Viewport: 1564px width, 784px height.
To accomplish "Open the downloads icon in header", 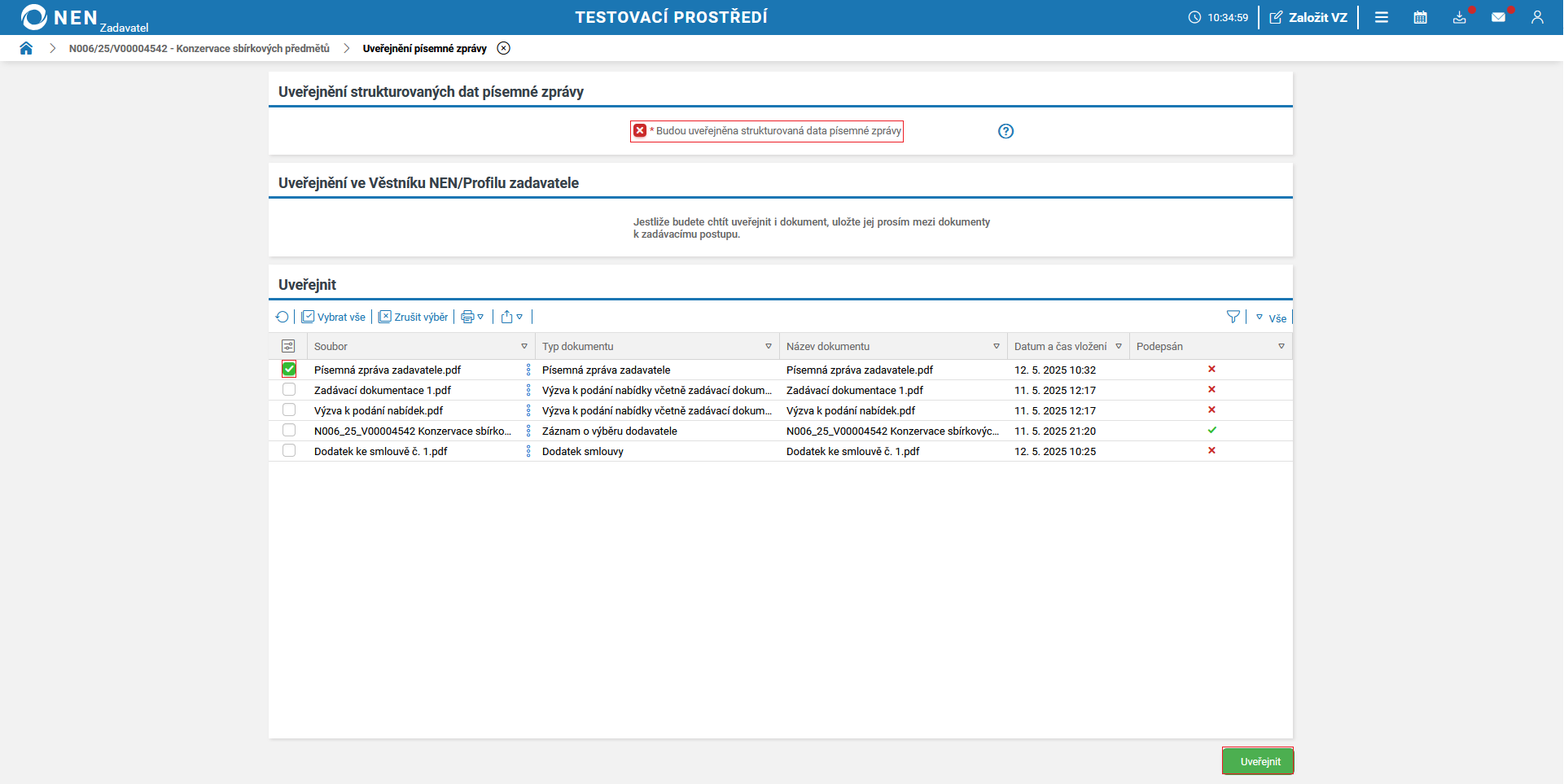I will [x=1460, y=17].
